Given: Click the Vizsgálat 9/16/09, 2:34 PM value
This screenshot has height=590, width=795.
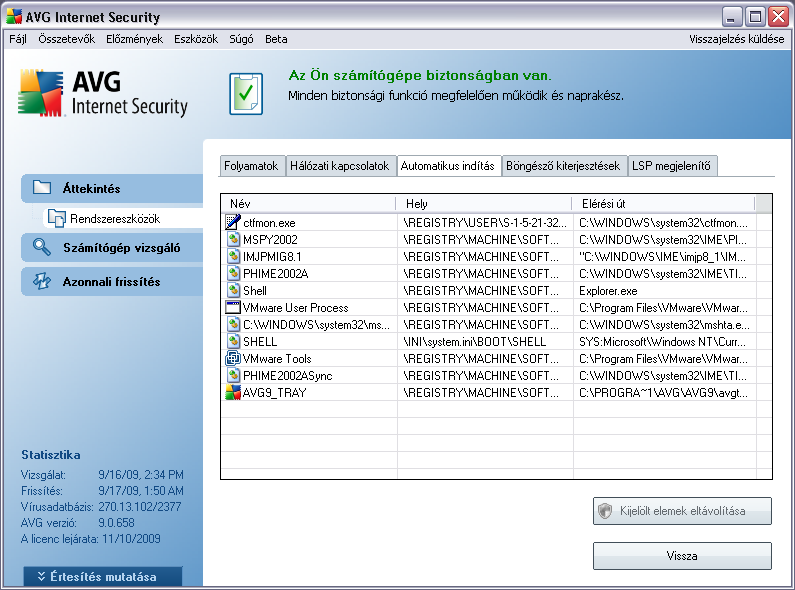Looking at the screenshot, I should point(140,474).
